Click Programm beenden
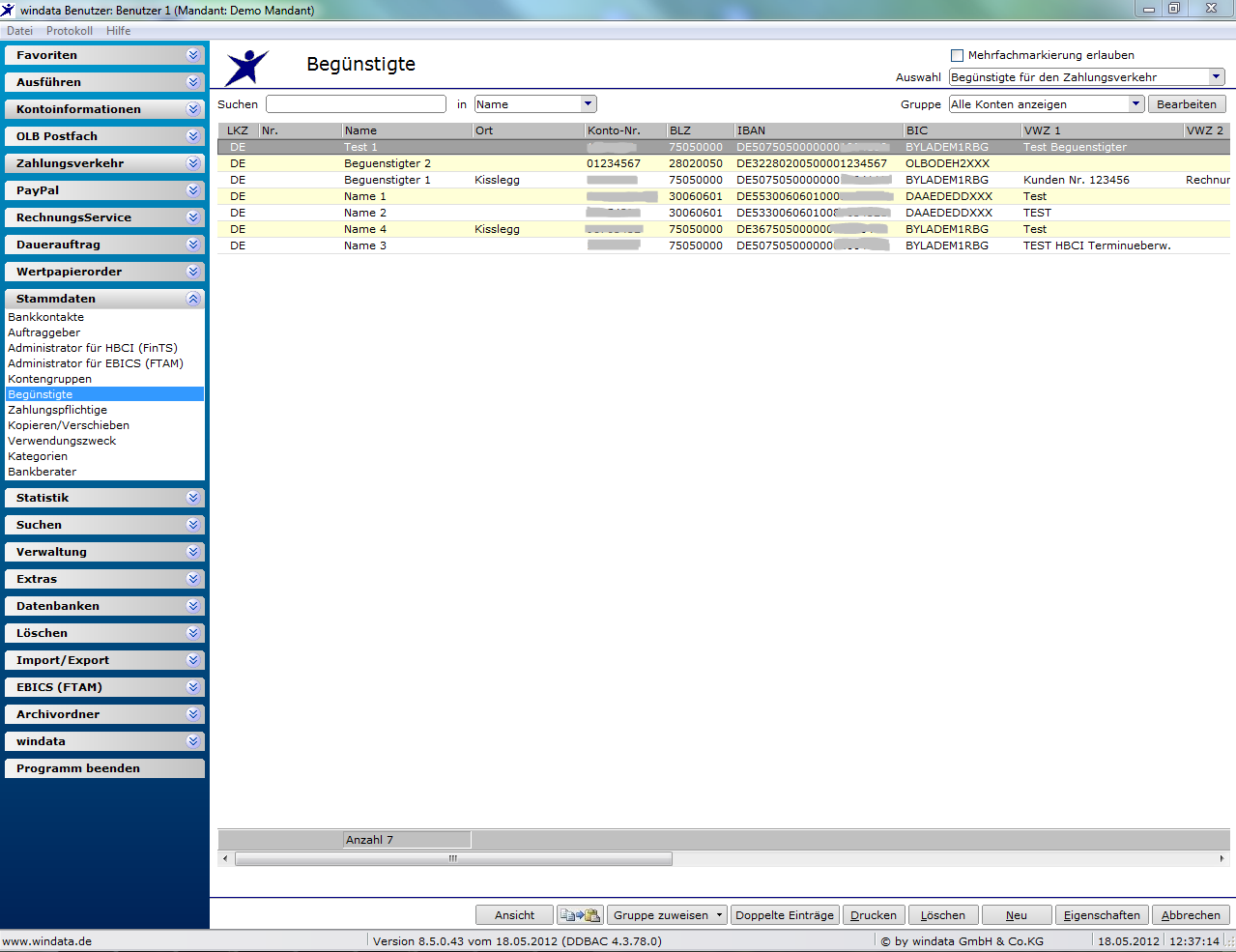Viewport: 1236px width, 952px height. [105, 768]
